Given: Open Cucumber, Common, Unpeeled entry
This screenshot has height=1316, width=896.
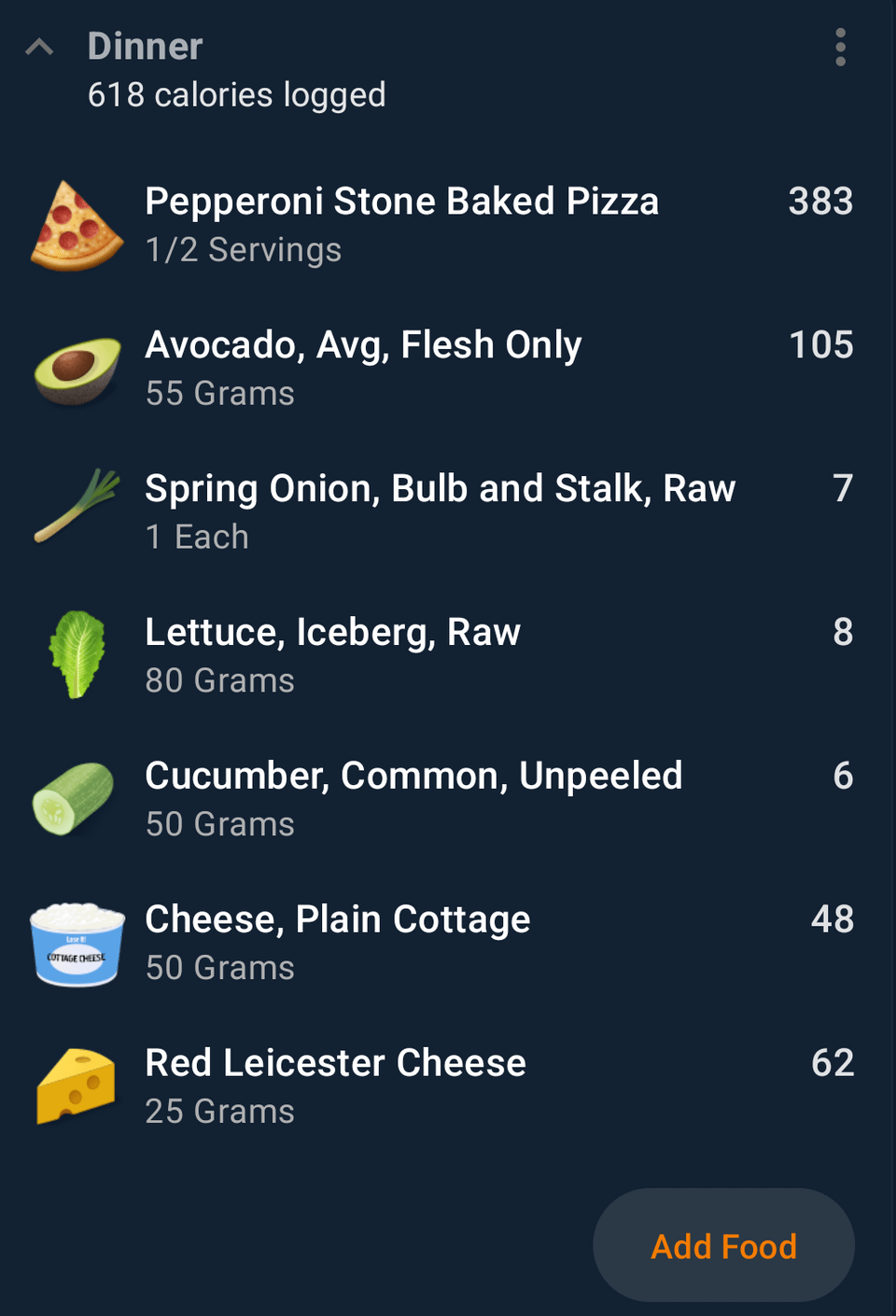Looking at the screenshot, I should pos(448,800).
